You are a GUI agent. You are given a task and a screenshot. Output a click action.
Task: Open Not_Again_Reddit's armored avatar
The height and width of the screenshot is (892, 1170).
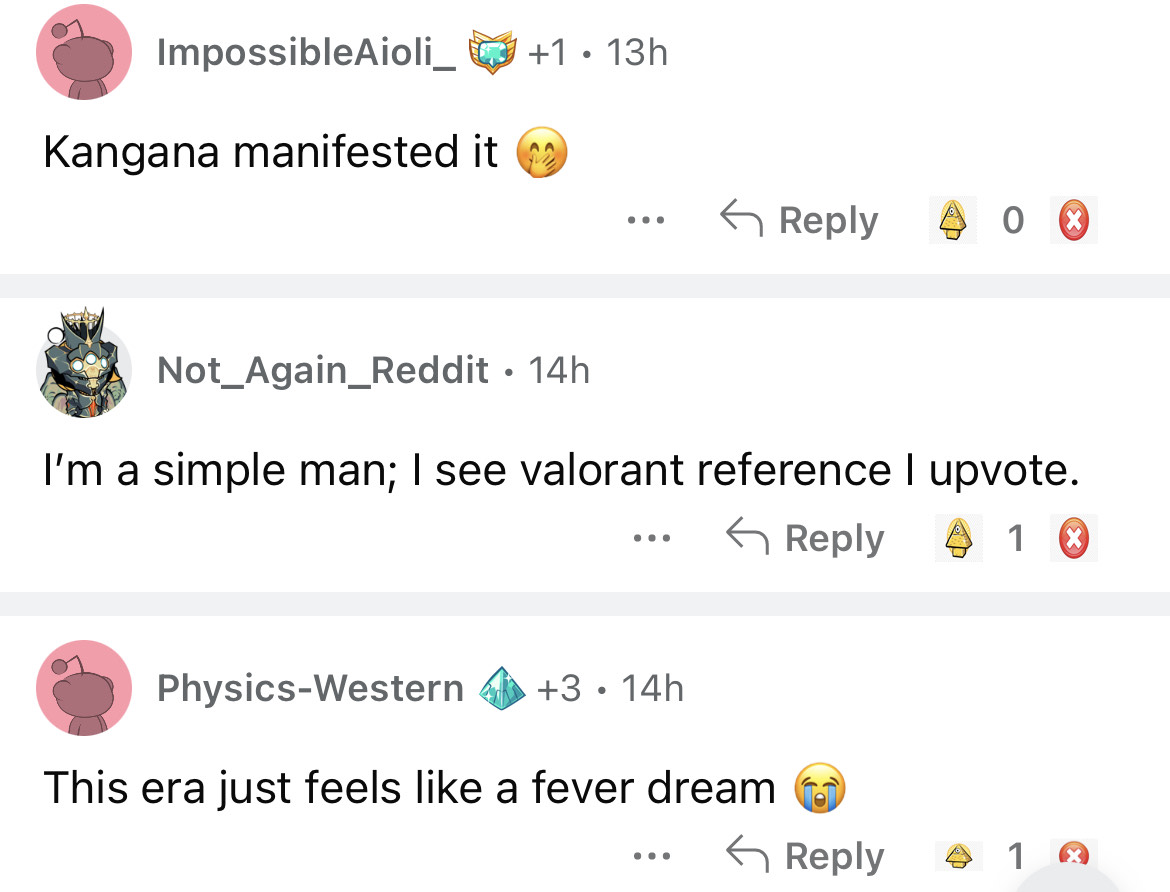pos(84,368)
